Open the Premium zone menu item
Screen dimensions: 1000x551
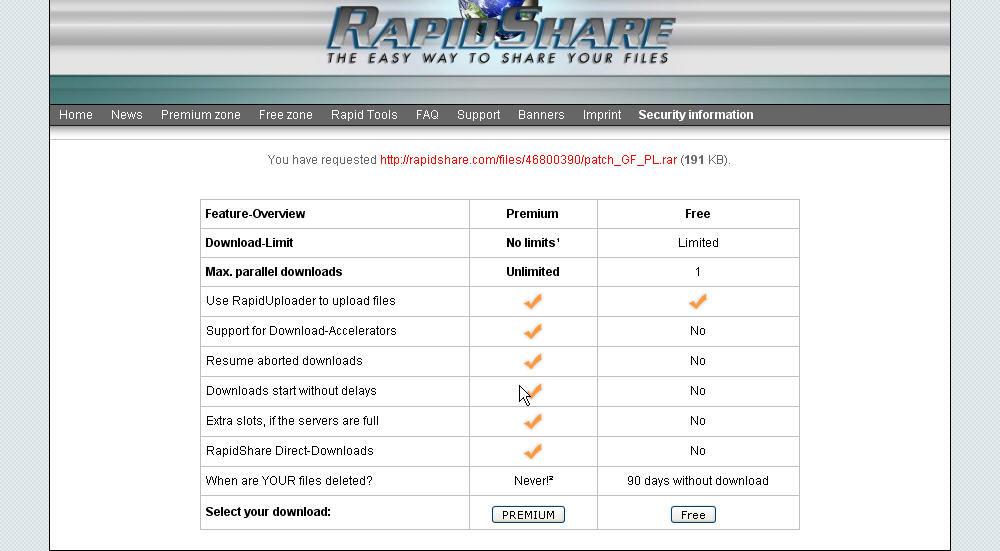(200, 115)
